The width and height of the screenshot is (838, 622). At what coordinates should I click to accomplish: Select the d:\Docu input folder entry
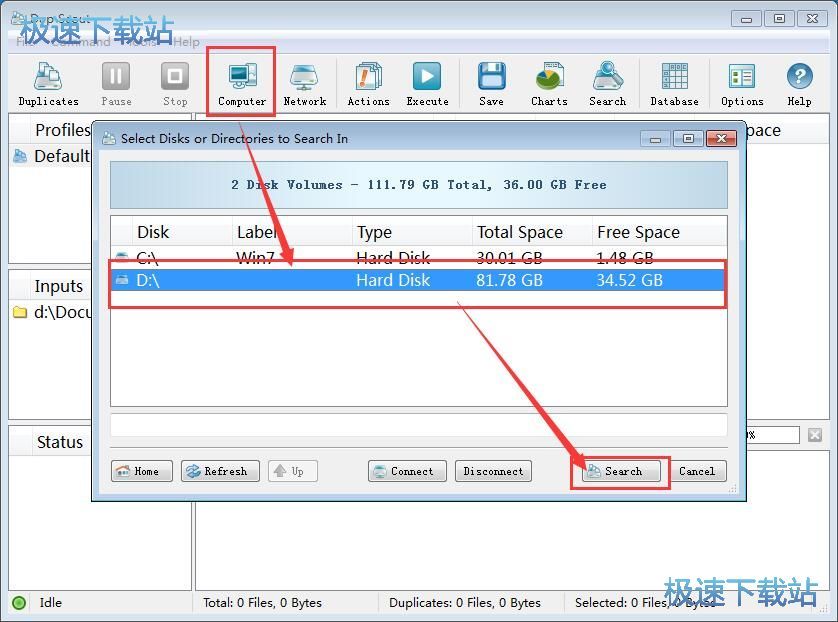[x=52, y=312]
